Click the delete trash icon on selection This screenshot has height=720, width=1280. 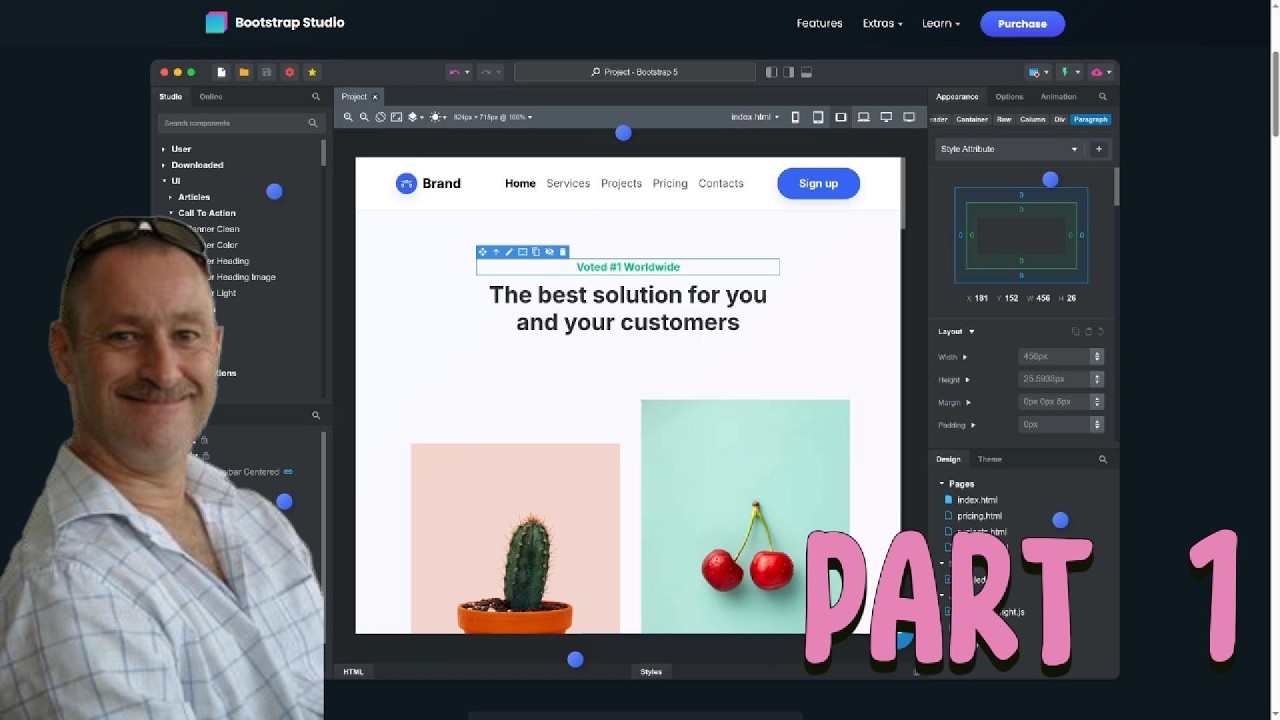coord(562,252)
